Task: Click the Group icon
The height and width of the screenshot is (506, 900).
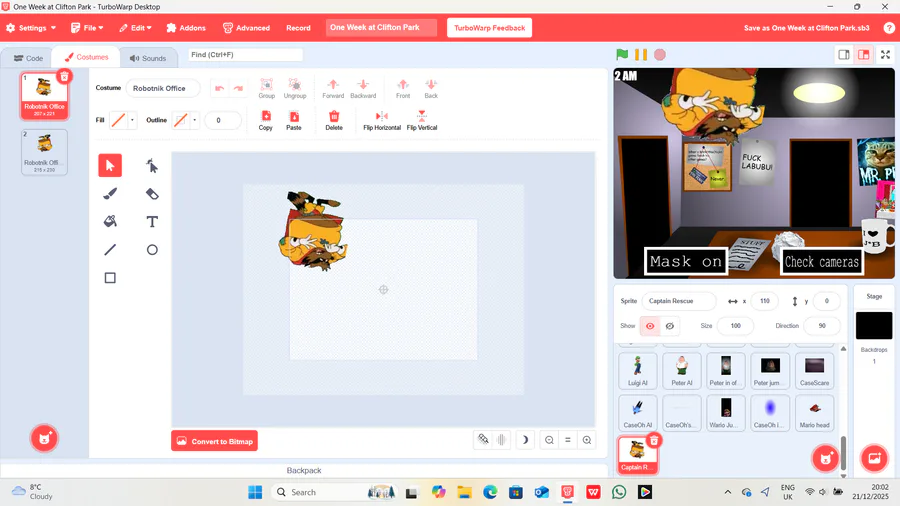Action: pyautogui.click(x=266, y=84)
